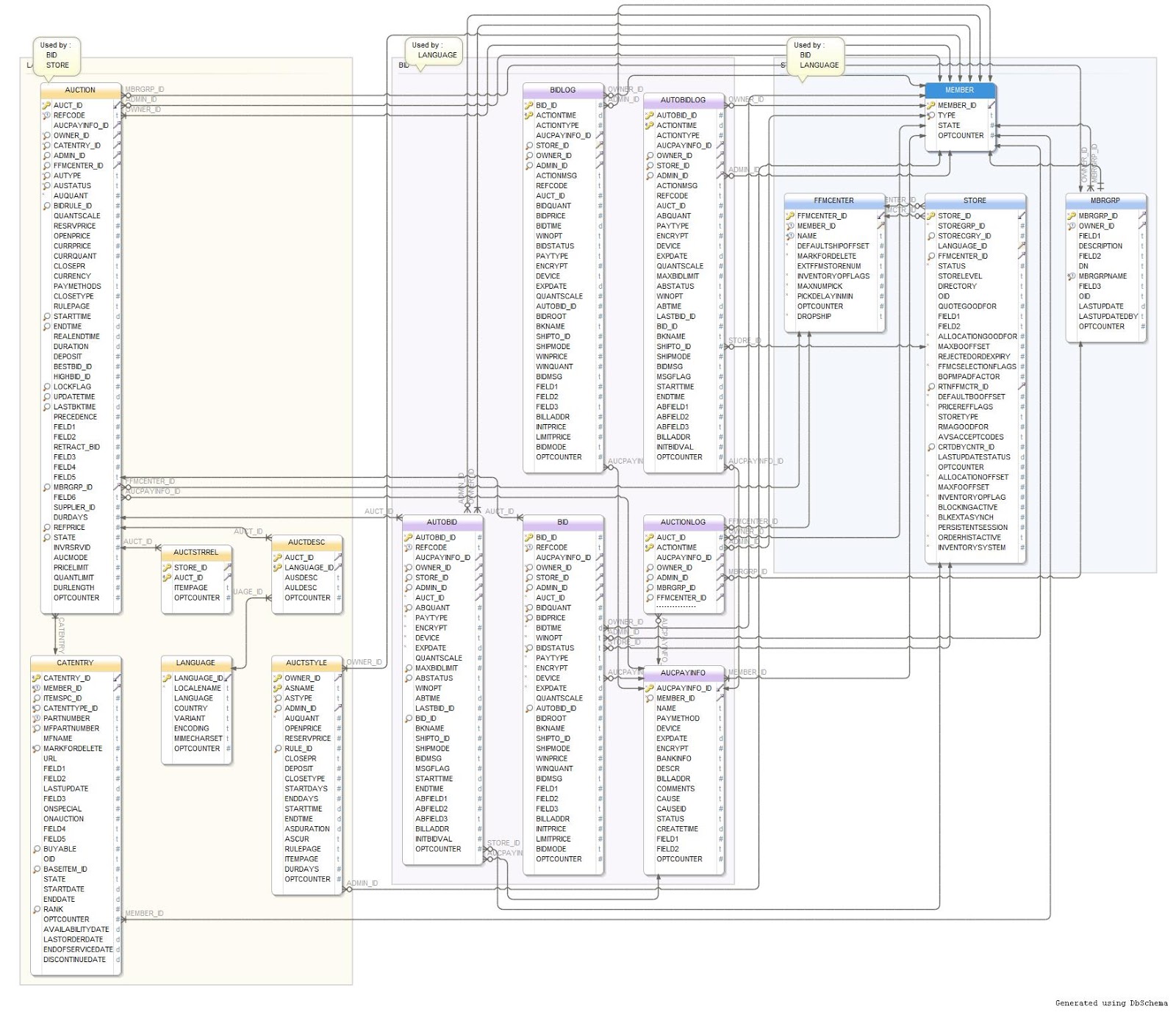The height and width of the screenshot is (1015, 1176).
Task: Click the key icon beside BID_ID in BIDLOG table
Action: (528, 105)
